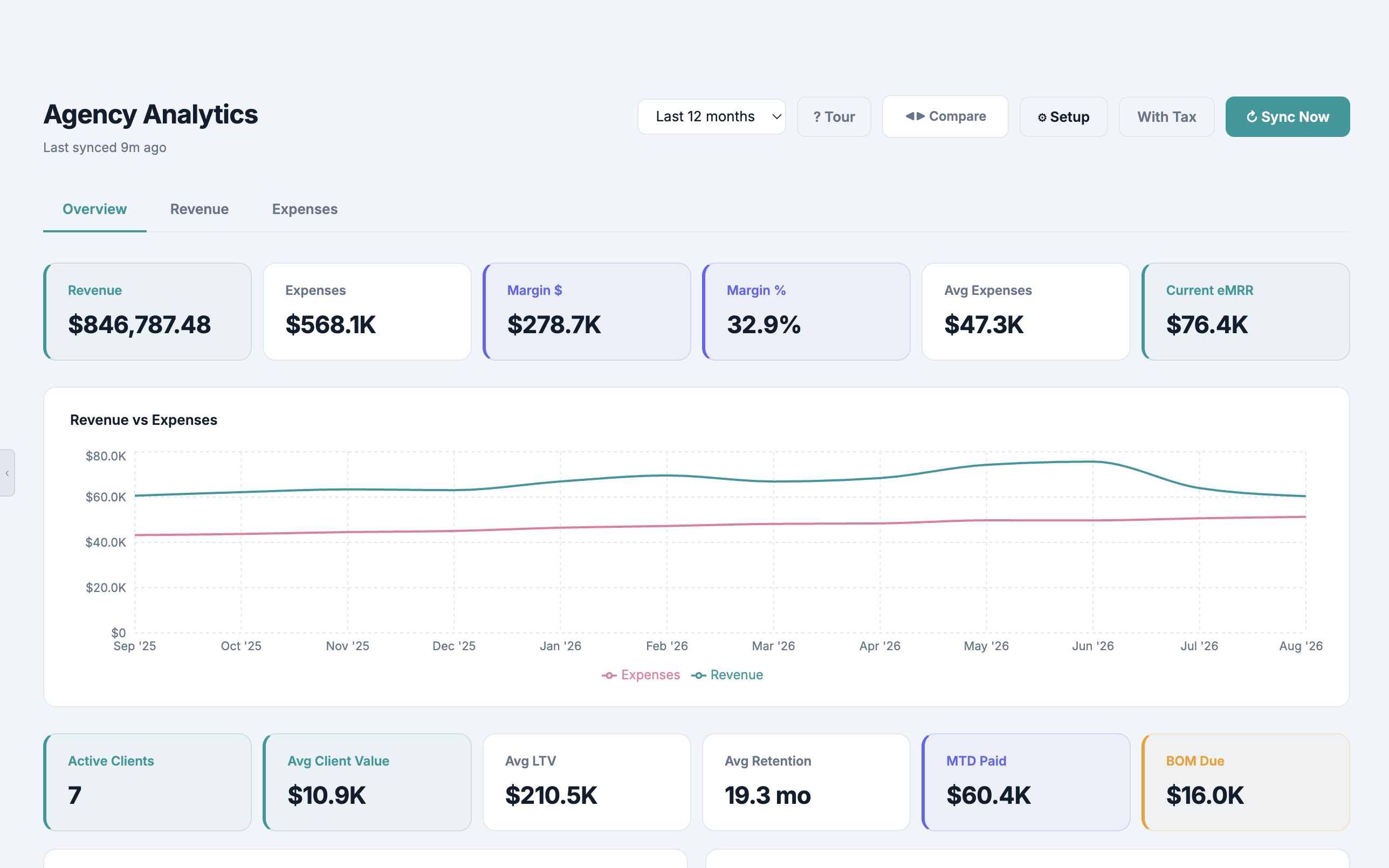This screenshot has height=868, width=1389.
Task: Select the BOM Due orange card
Action: 1246,782
